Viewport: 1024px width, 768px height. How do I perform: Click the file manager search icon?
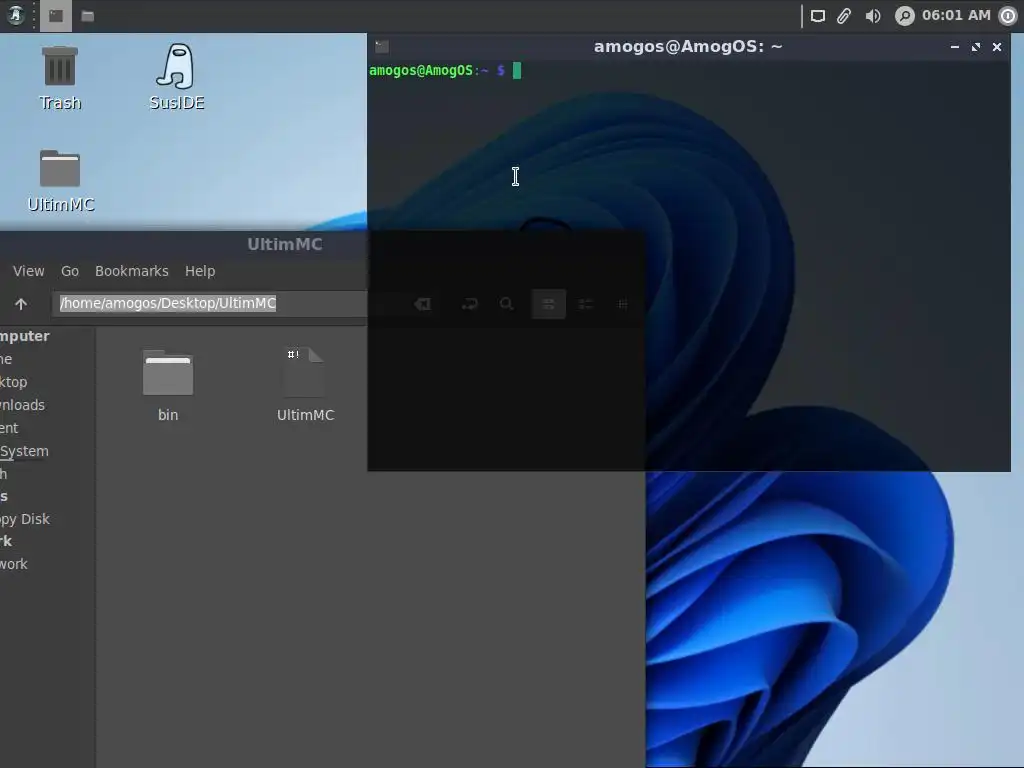506,304
